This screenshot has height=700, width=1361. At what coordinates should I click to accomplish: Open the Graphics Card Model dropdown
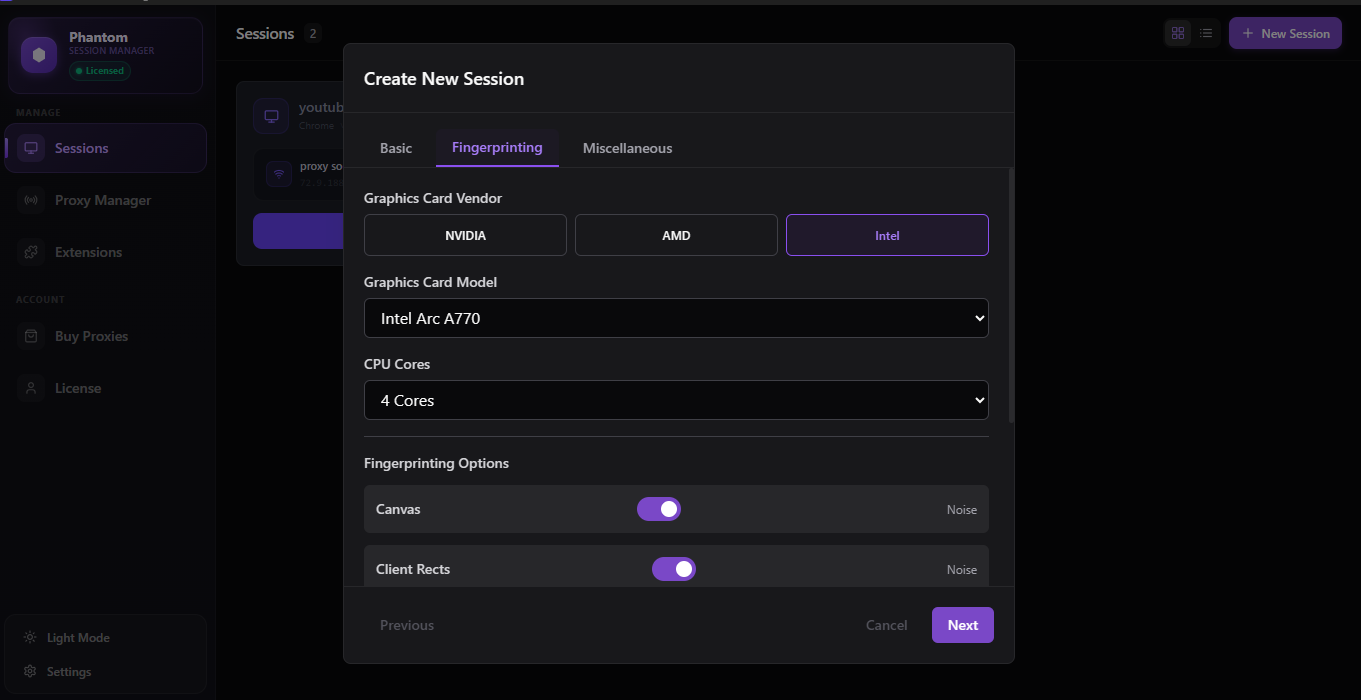click(676, 318)
